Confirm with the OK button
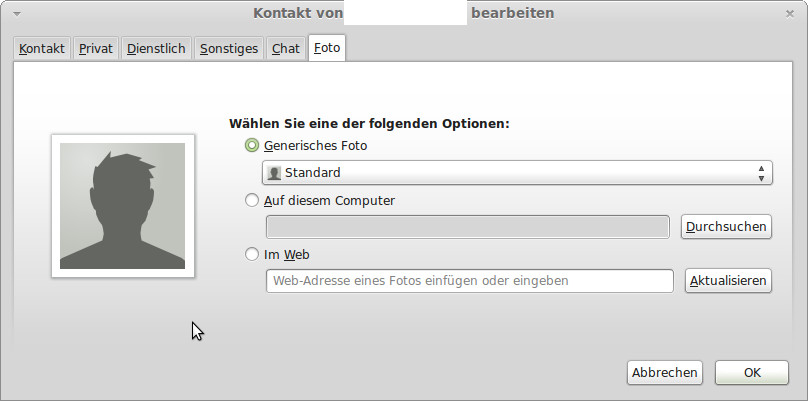This screenshot has width=808, height=401. point(752,373)
